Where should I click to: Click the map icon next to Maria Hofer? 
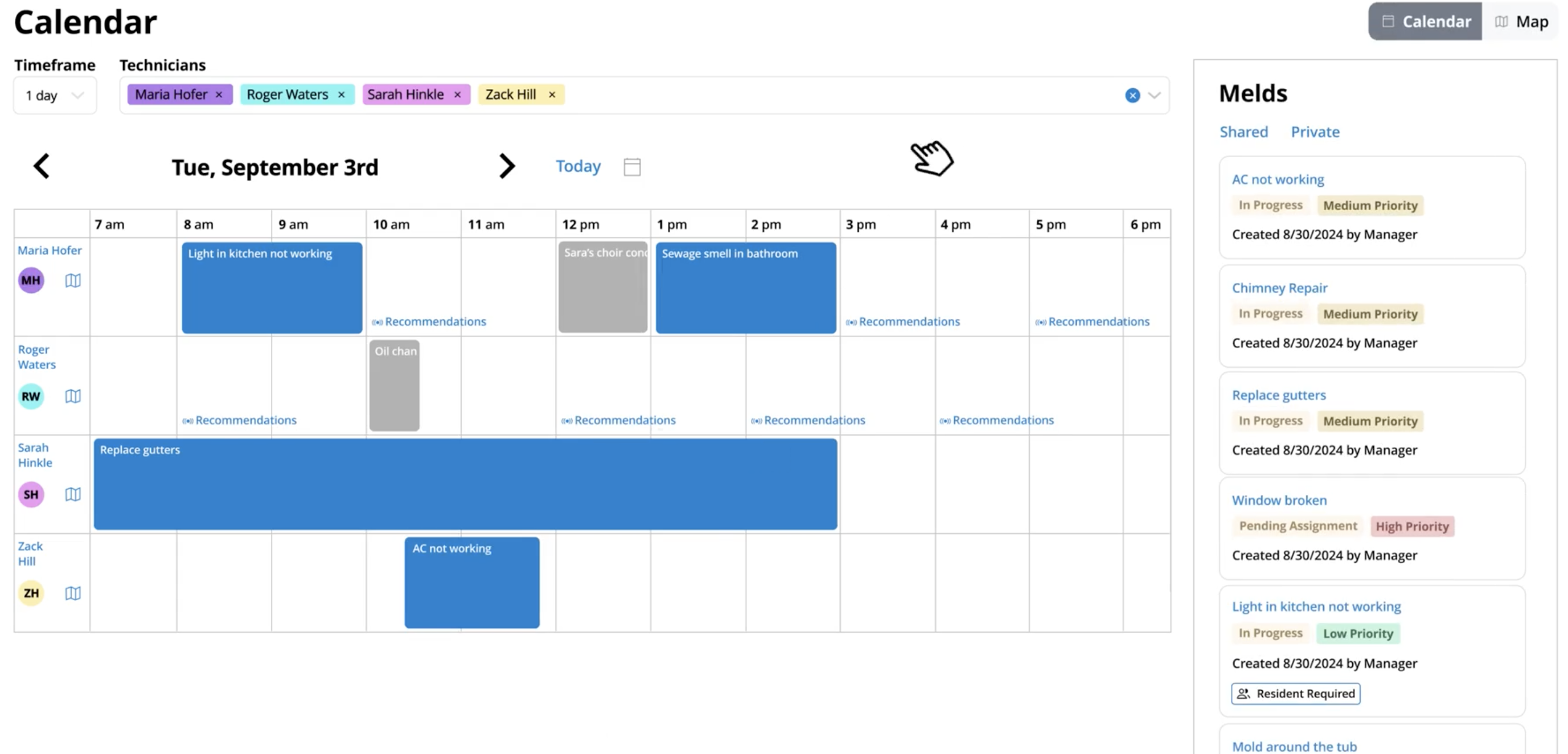[72, 280]
